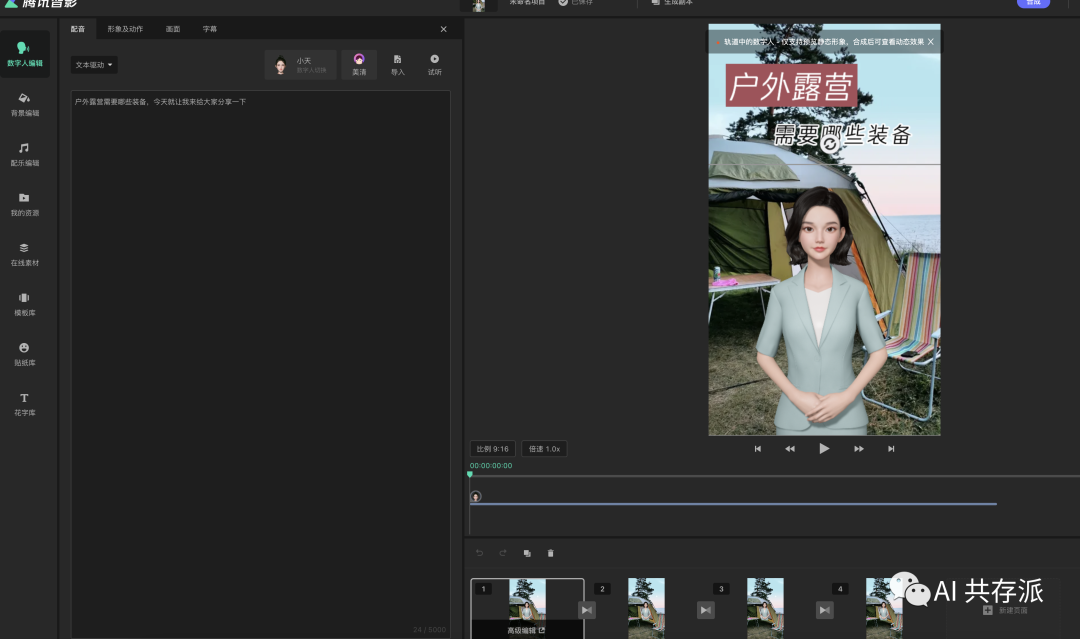This screenshot has width=1080, height=639.
Task: Open the 花字库 text styles library
Action: (x=25, y=404)
